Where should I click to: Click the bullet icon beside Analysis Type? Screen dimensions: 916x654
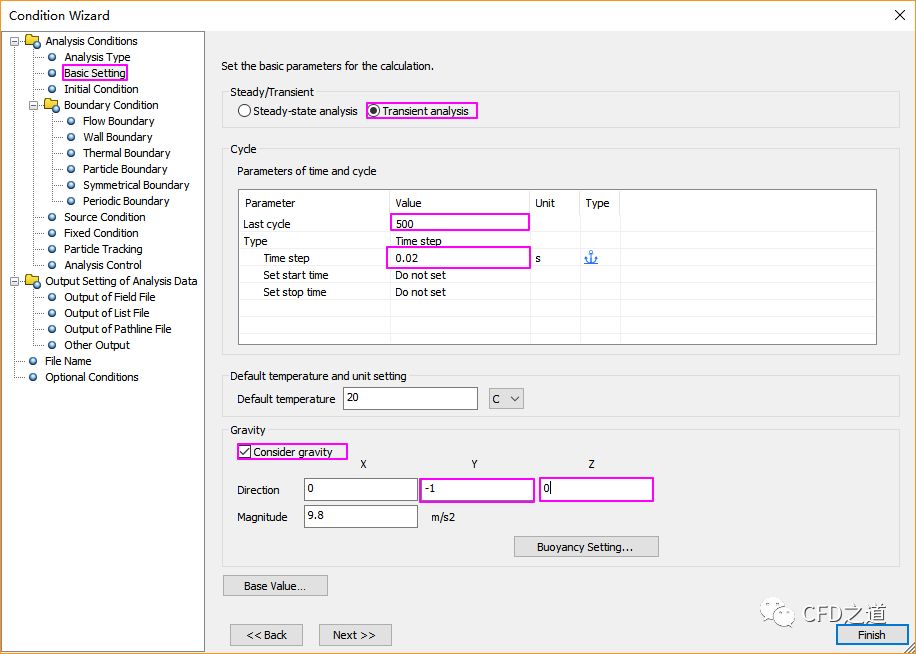(x=52, y=57)
